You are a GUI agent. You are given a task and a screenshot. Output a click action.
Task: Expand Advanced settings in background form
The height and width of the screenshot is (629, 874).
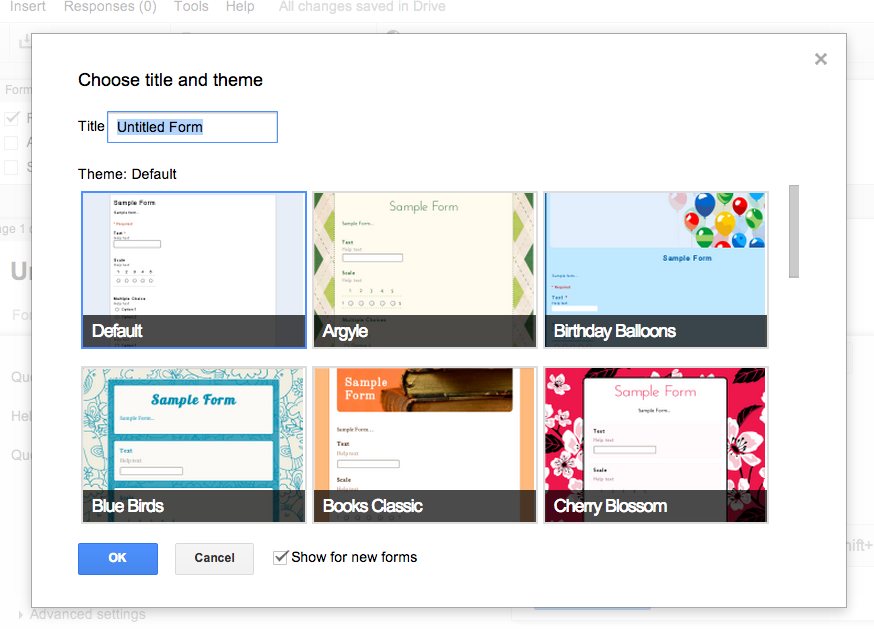click(81, 615)
